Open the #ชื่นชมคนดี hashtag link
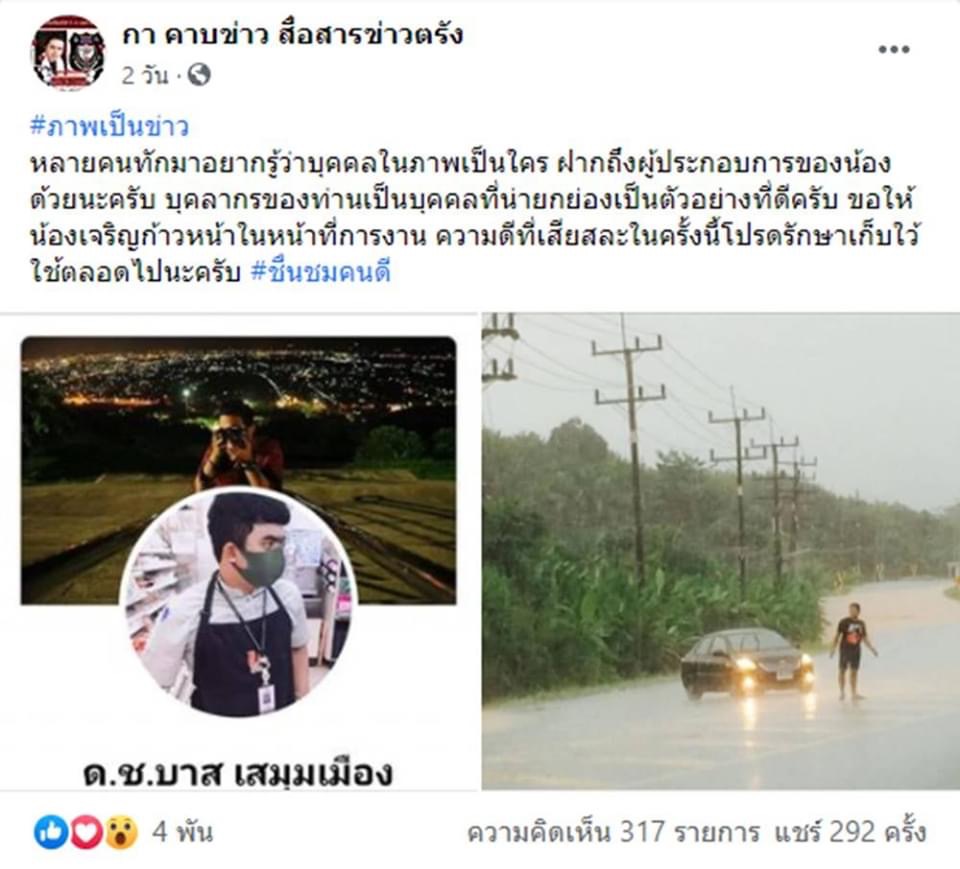This screenshot has height=869, width=960. point(321,271)
